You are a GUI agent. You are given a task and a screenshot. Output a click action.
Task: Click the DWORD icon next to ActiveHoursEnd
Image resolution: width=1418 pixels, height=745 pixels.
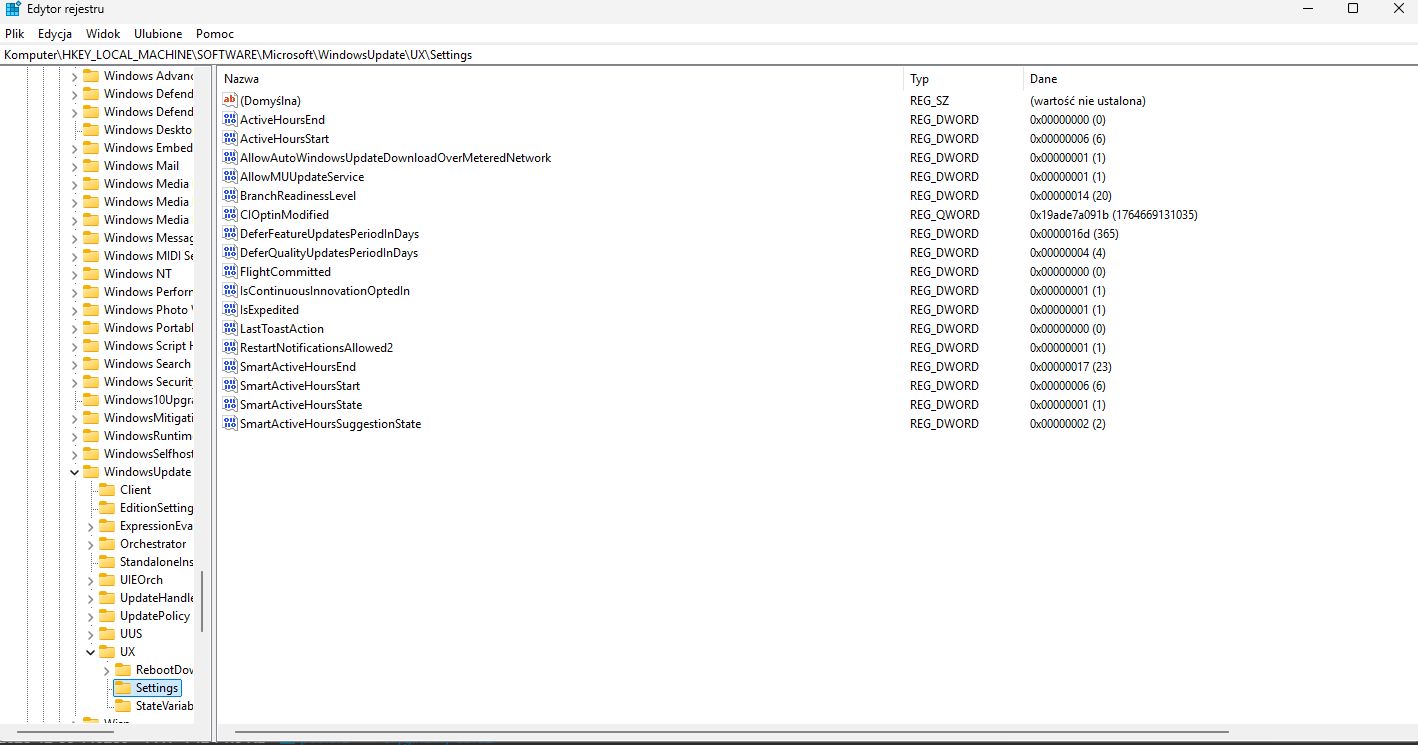230,120
